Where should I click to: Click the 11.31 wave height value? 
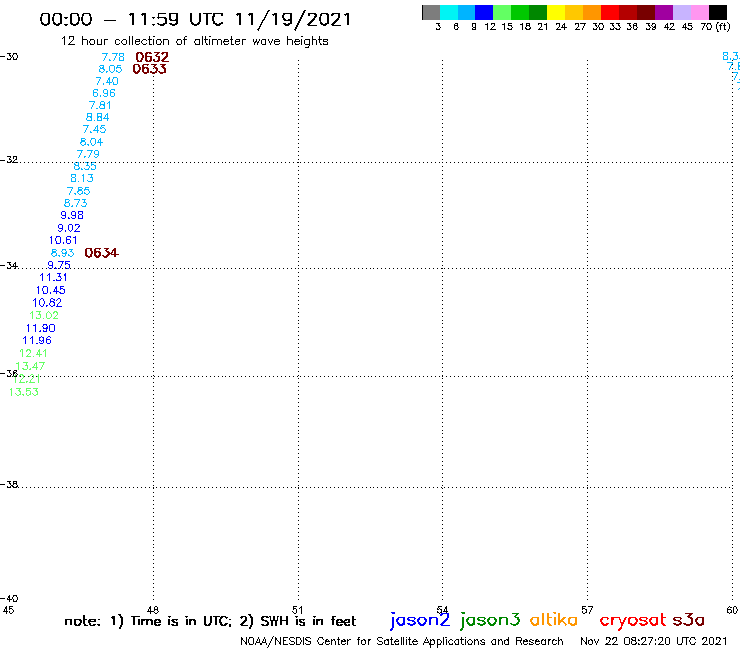(x=53, y=278)
